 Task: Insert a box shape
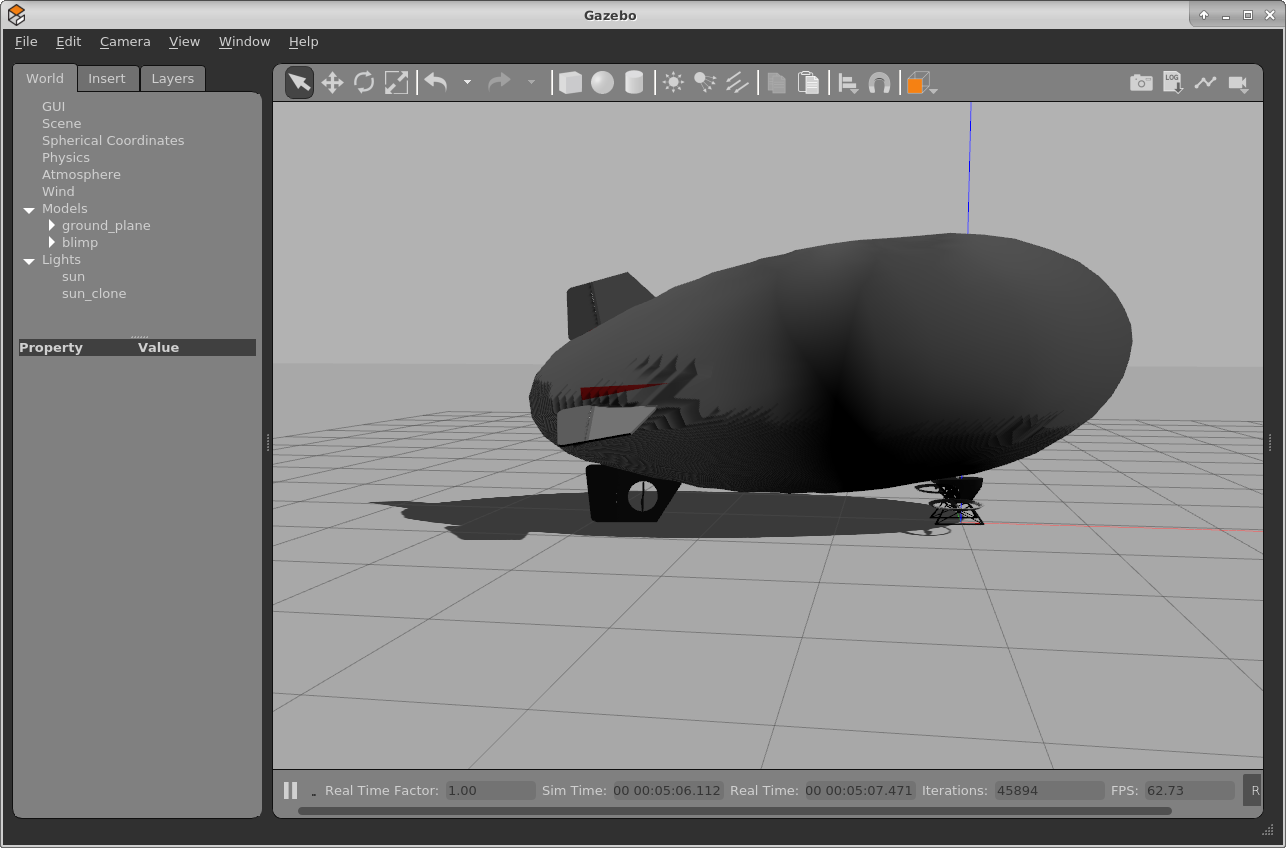570,83
